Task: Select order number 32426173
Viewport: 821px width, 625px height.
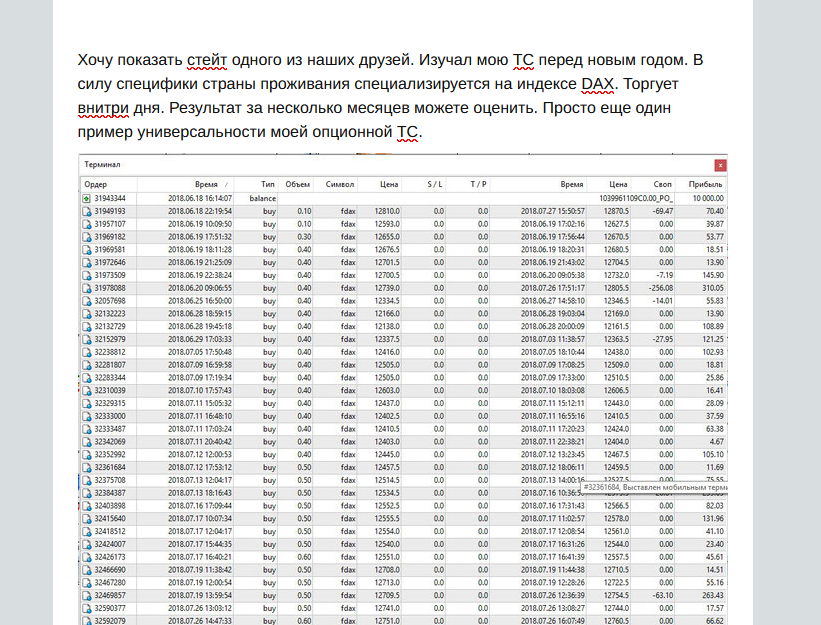Action: (110, 557)
